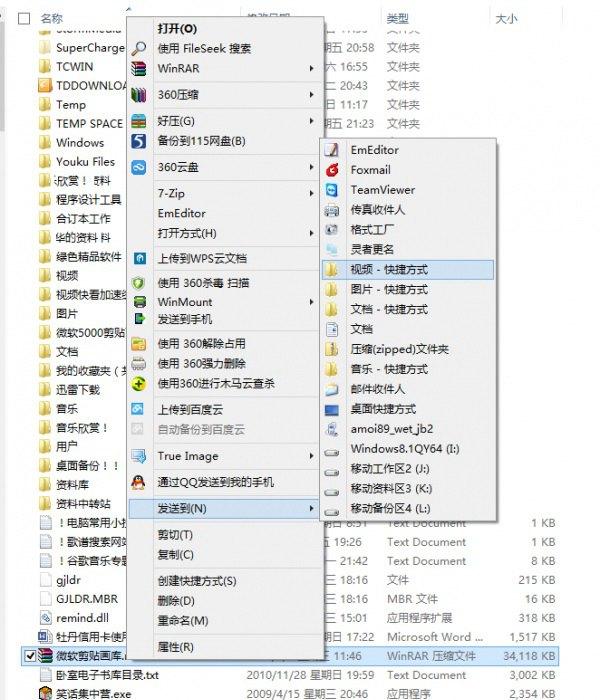The width and height of the screenshot is (600, 700).
Task: Click the 360压缩 icon
Action: [138, 95]
